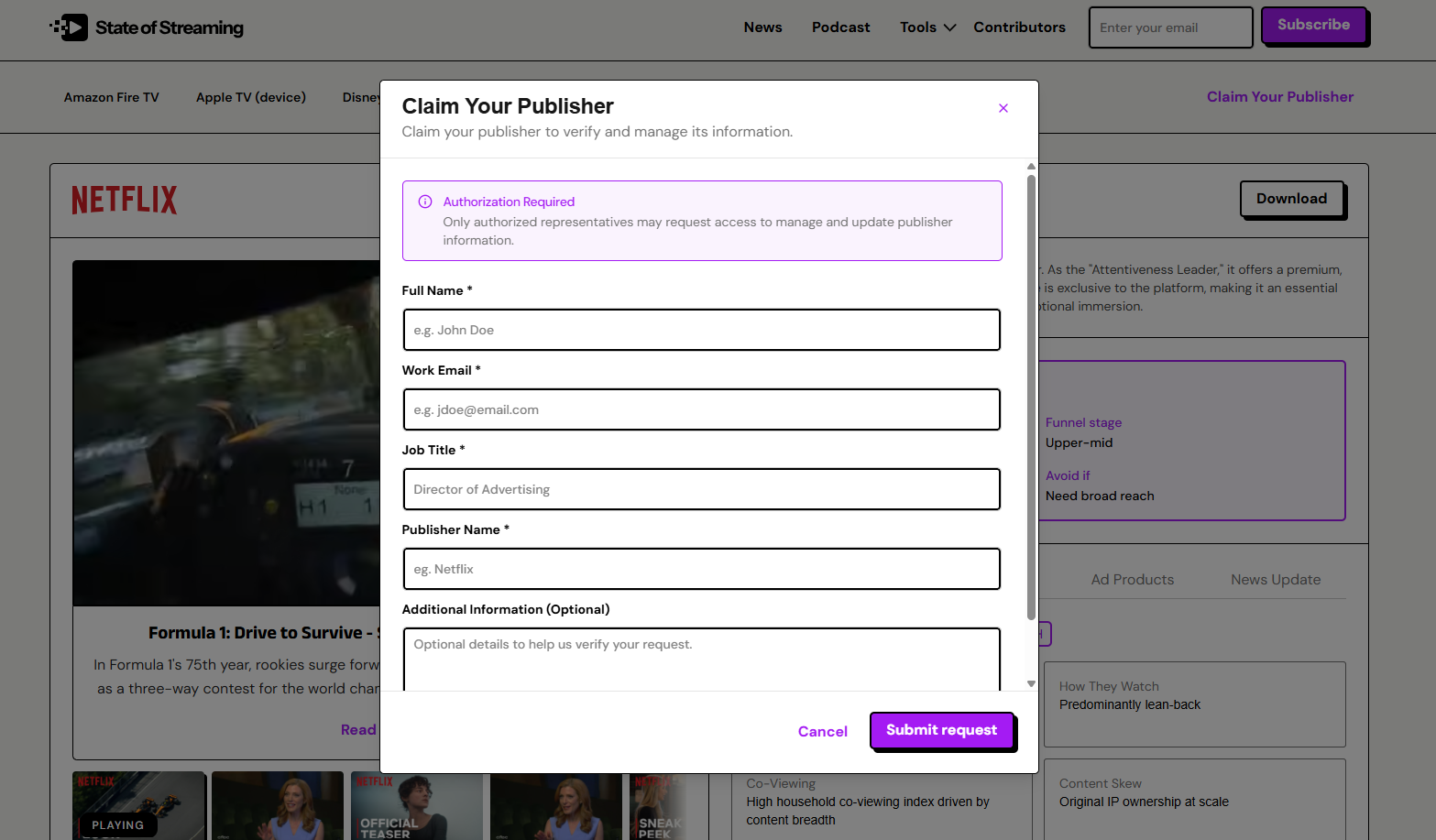Image resolution: width=1436 pixels, height=840 pixels.
Task: Click the Additional Information text area
Action: (701, 660)
